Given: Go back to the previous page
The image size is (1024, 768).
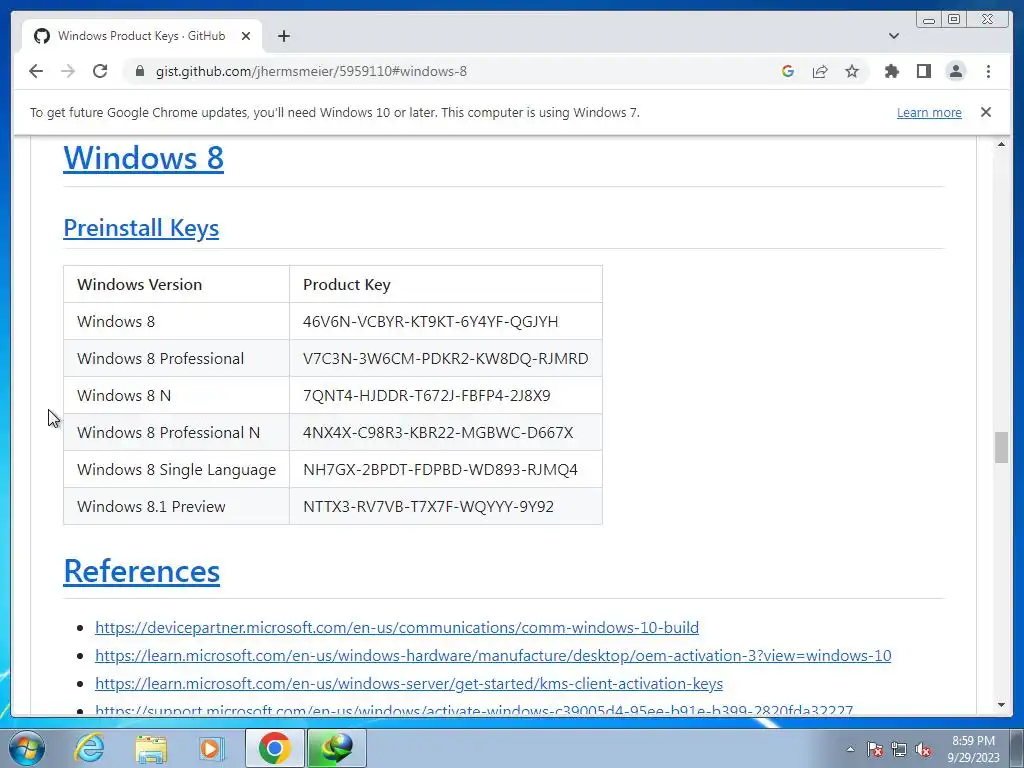Looking at the screenshot, I should click(36, 71).
